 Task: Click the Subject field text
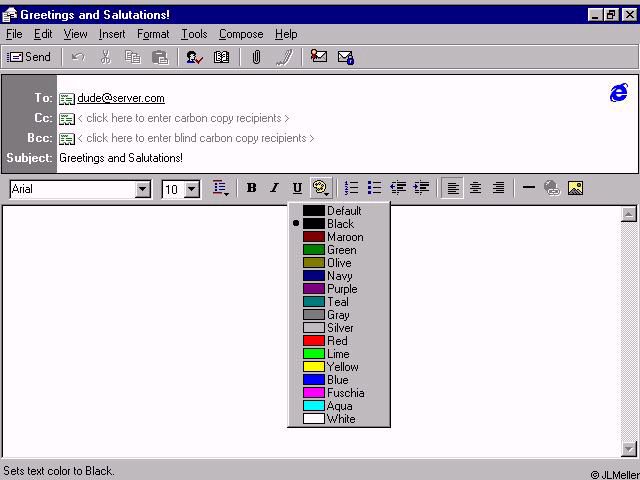click(121, 158)
